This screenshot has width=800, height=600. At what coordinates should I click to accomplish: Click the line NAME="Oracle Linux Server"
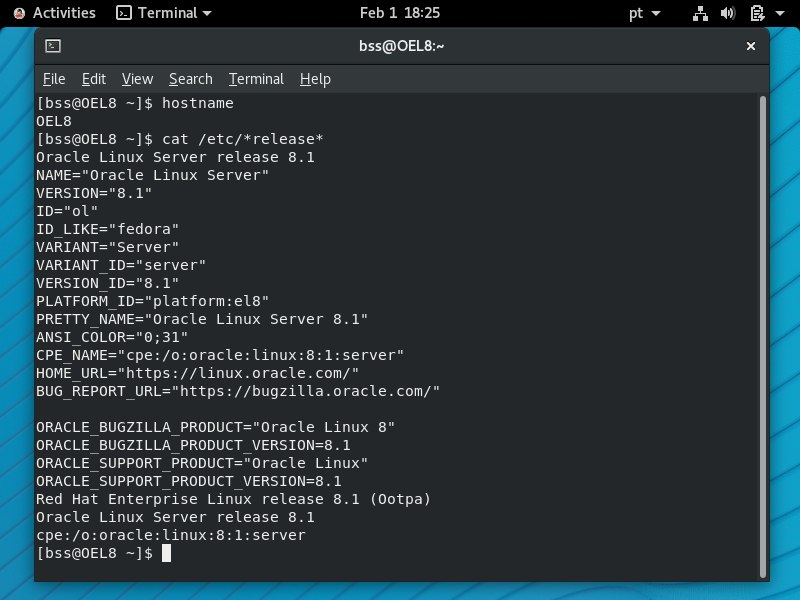153,175
